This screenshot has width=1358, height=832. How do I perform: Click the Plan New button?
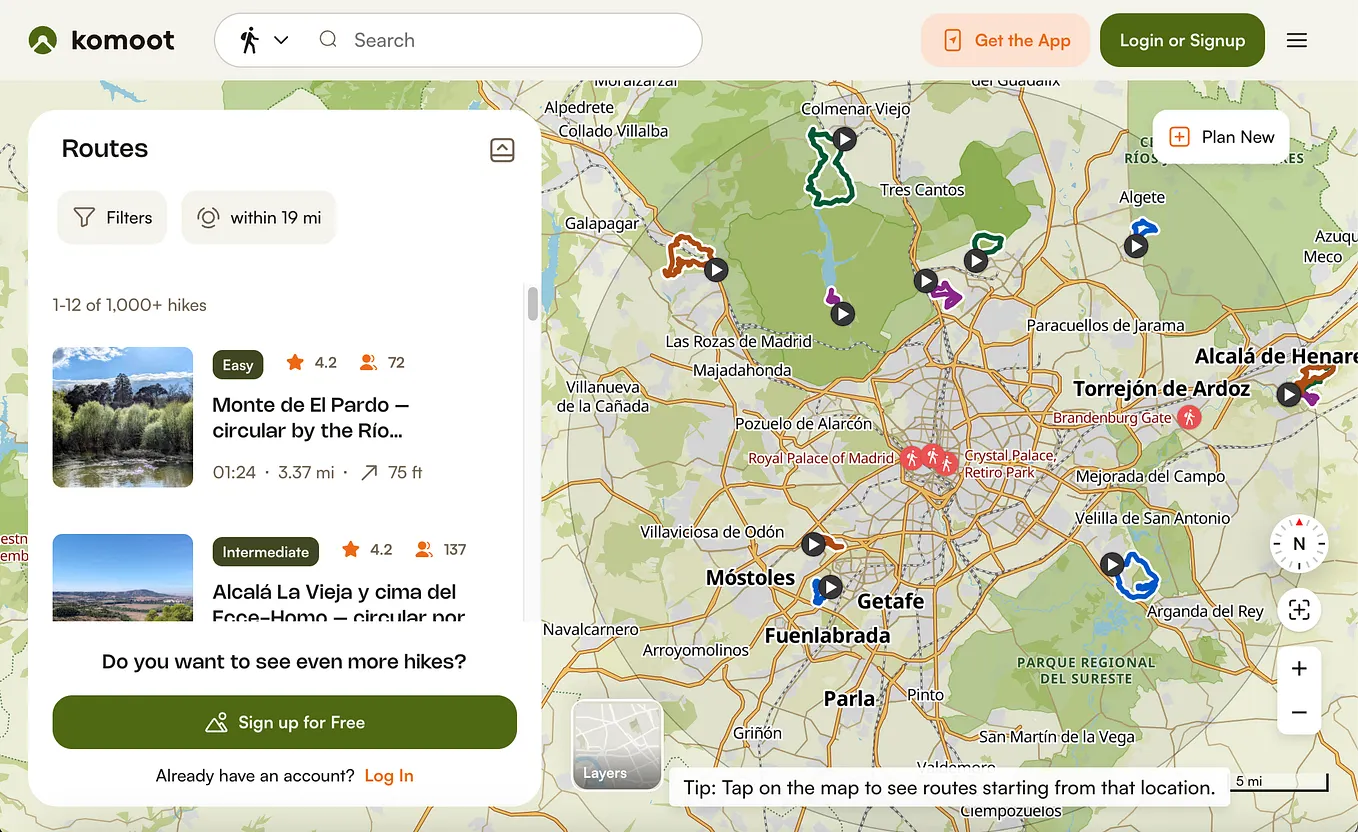(1221, 137)
